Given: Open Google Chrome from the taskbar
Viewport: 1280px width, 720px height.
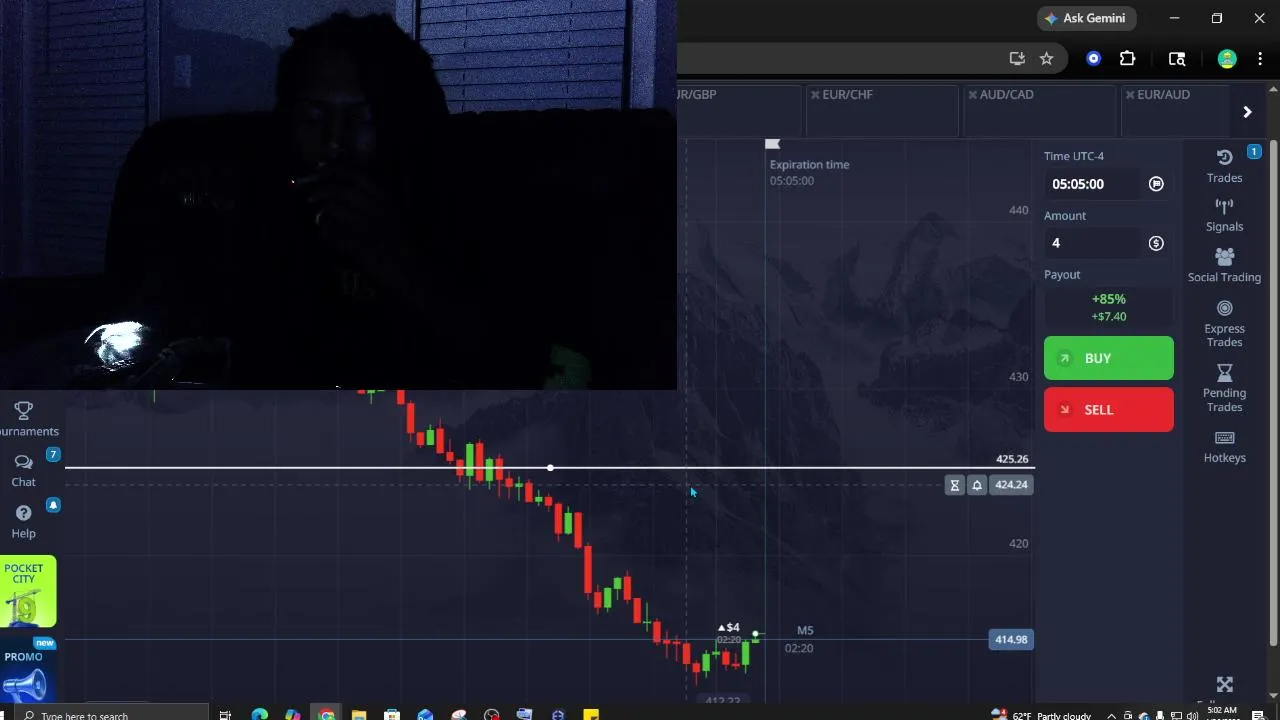Looking at the screenshot, I should tap(326, 714).
